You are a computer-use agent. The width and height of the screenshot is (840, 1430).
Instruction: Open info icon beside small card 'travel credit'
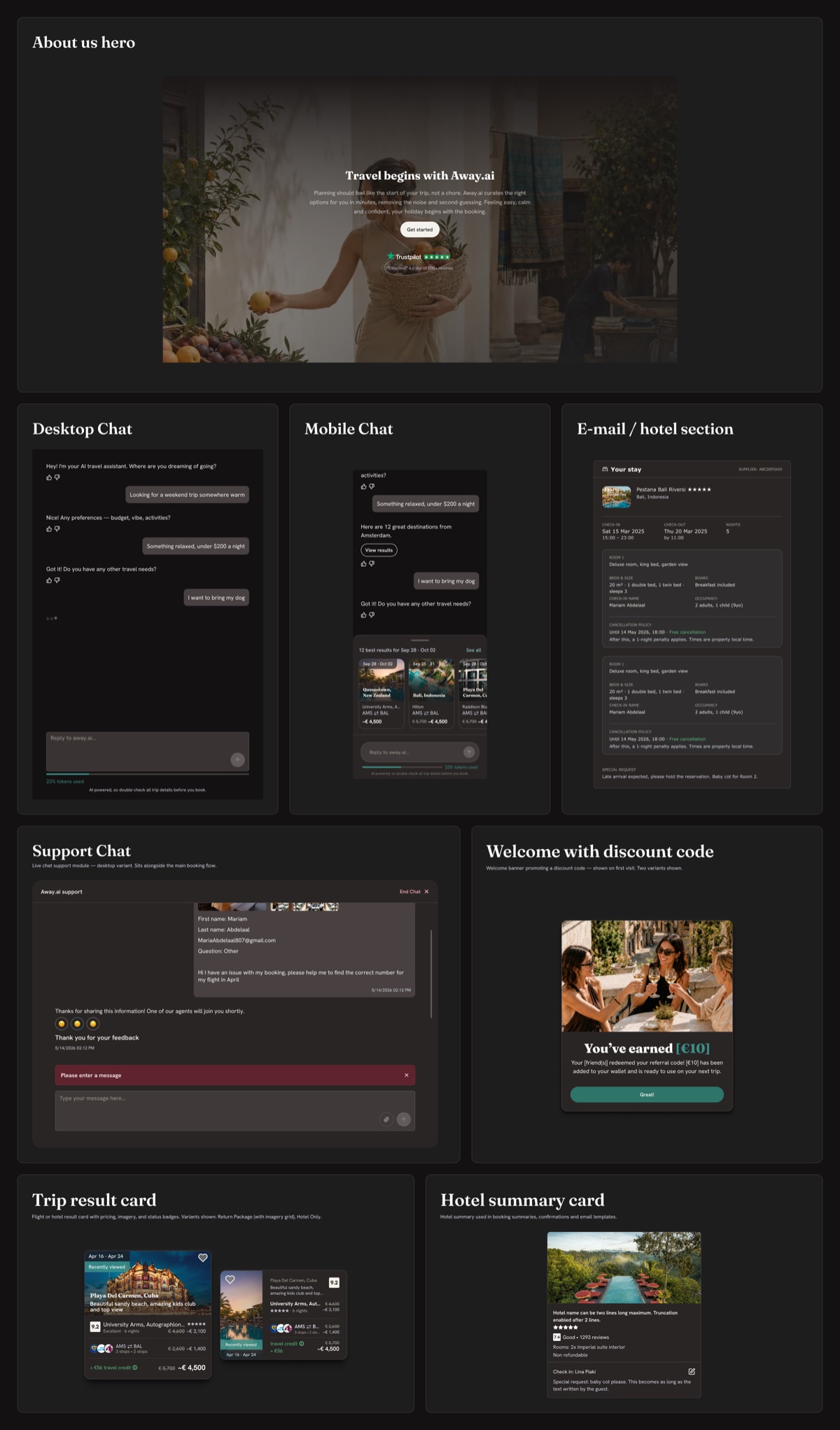click(x=302, y=1343)
